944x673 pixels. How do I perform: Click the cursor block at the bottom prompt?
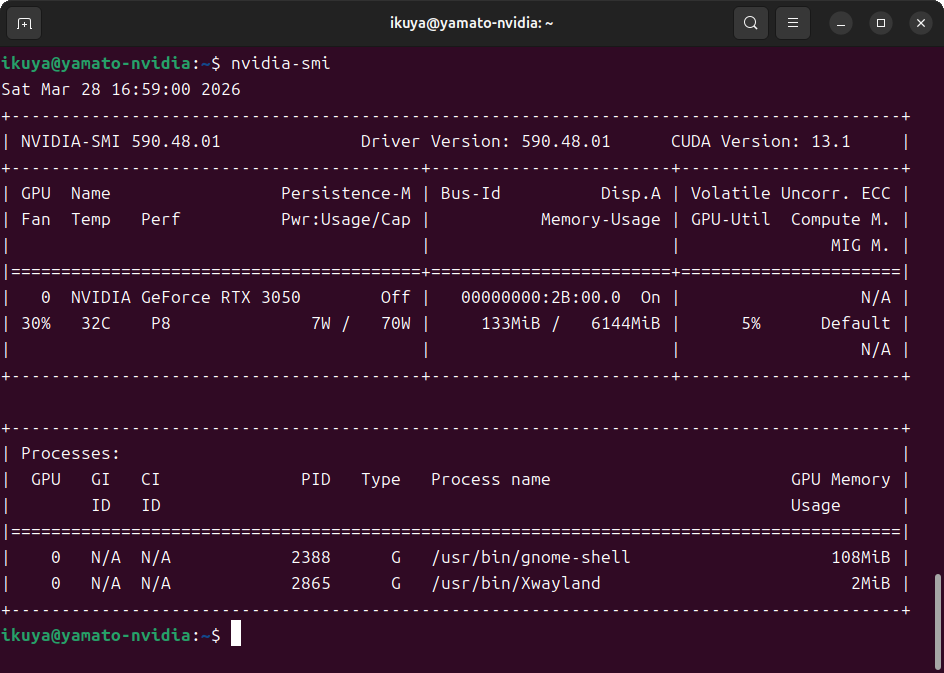(236, 634)
